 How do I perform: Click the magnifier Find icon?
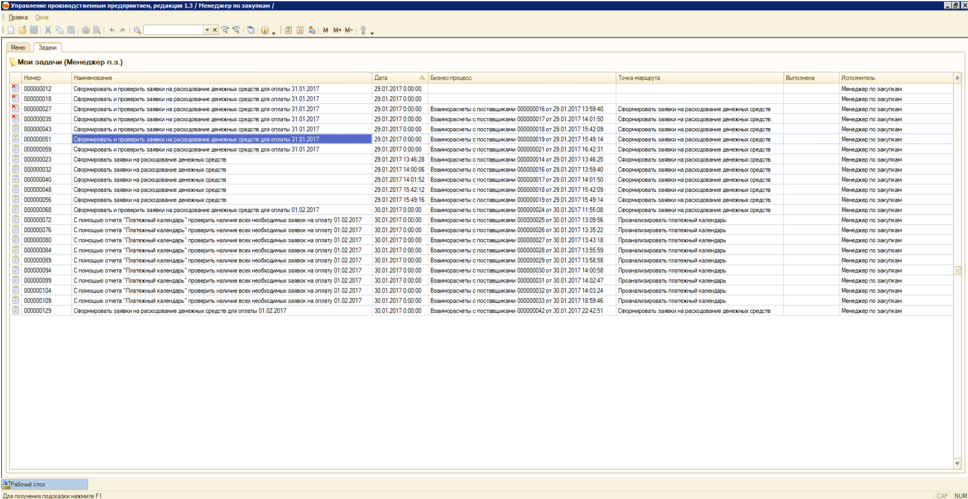137,30
